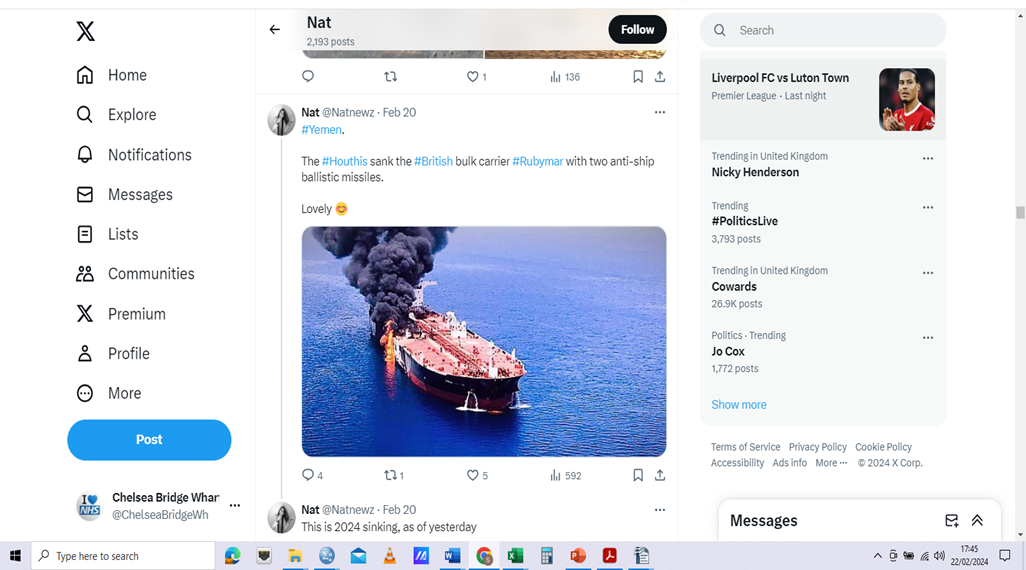Expand the Messages drawer
The image size is (1026, 570).
click(x=977, y=520)
